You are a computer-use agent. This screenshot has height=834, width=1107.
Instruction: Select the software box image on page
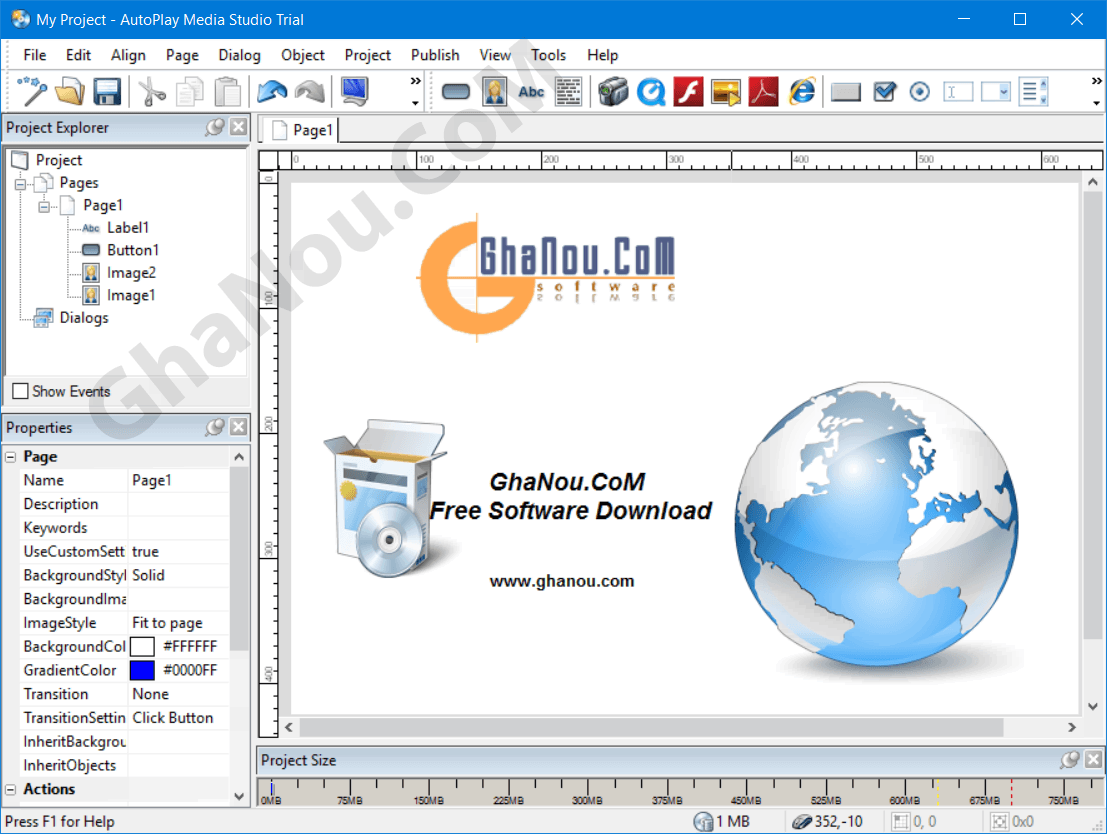coord(385,499)
